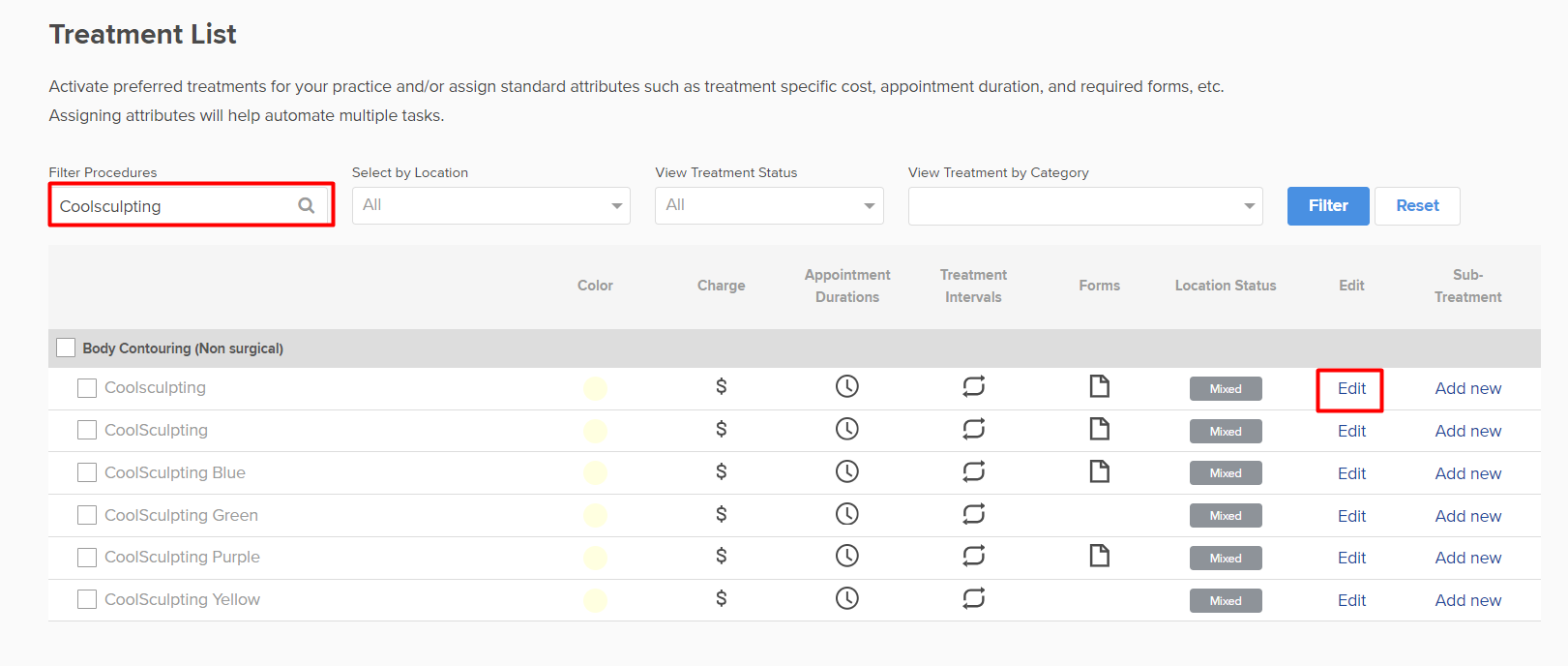Check the Body Contouring (Non surgical) category checkbox

(66, 348)
